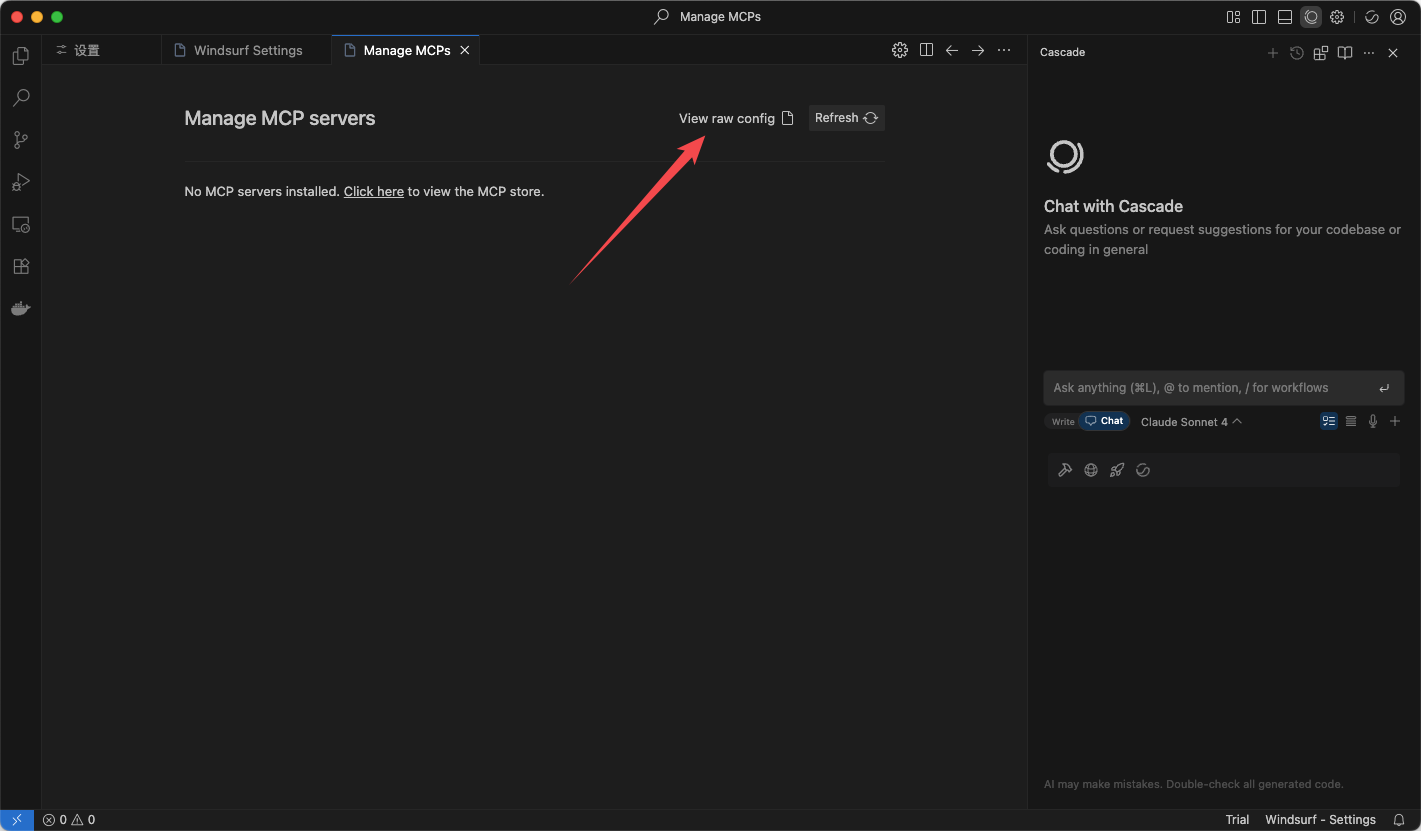Open Run and Debug view
This screenshot has width=1421, height=831.
click(x=20, y=182)
